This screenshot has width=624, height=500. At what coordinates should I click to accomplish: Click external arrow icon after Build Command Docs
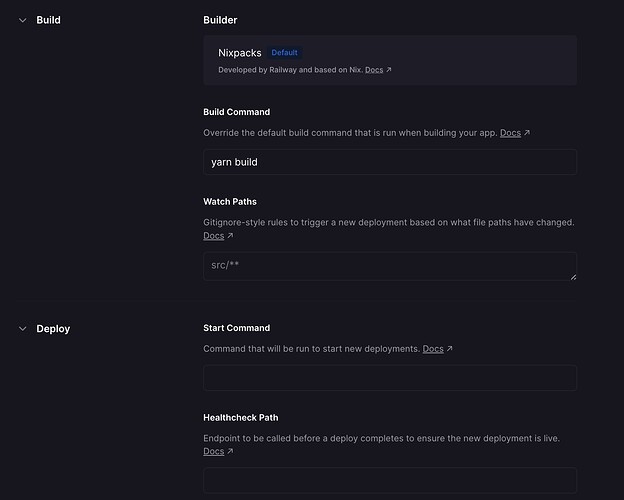click(x=527, y=133)
